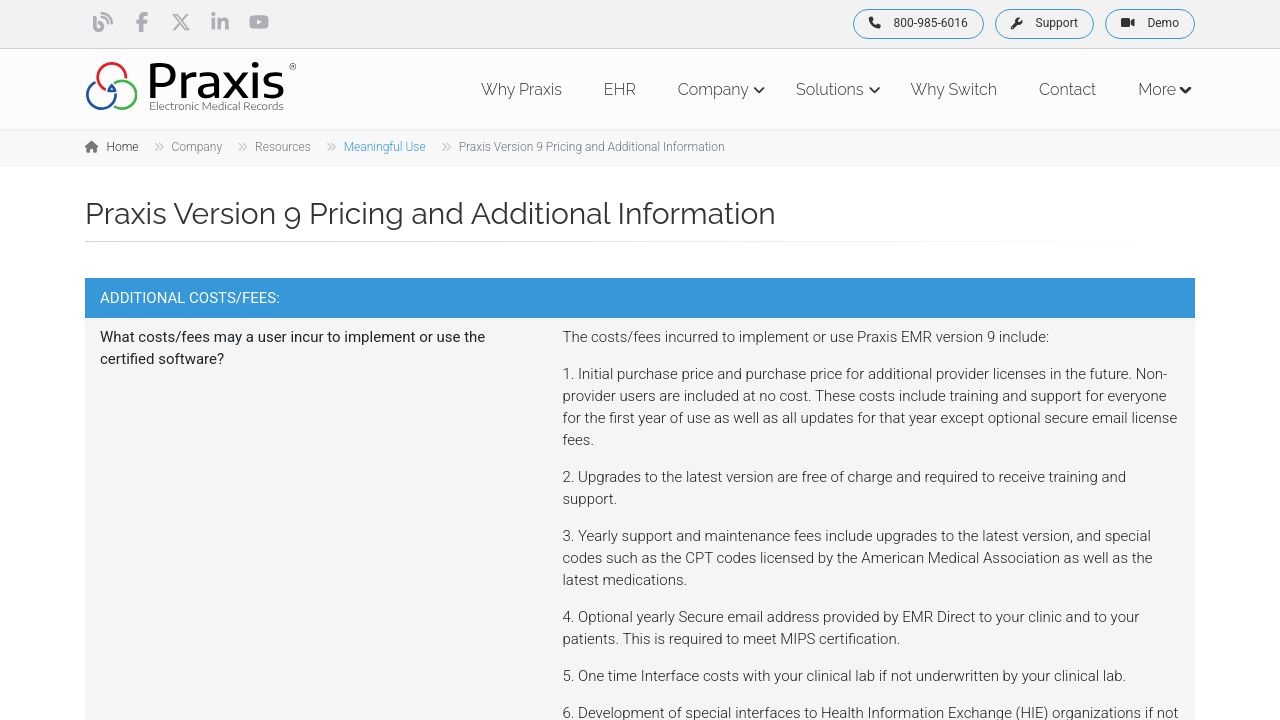Click the Home icon in breadcrumb
Image resolution: width=1280 pixels, height=720 pixels.
coord(92,147)
